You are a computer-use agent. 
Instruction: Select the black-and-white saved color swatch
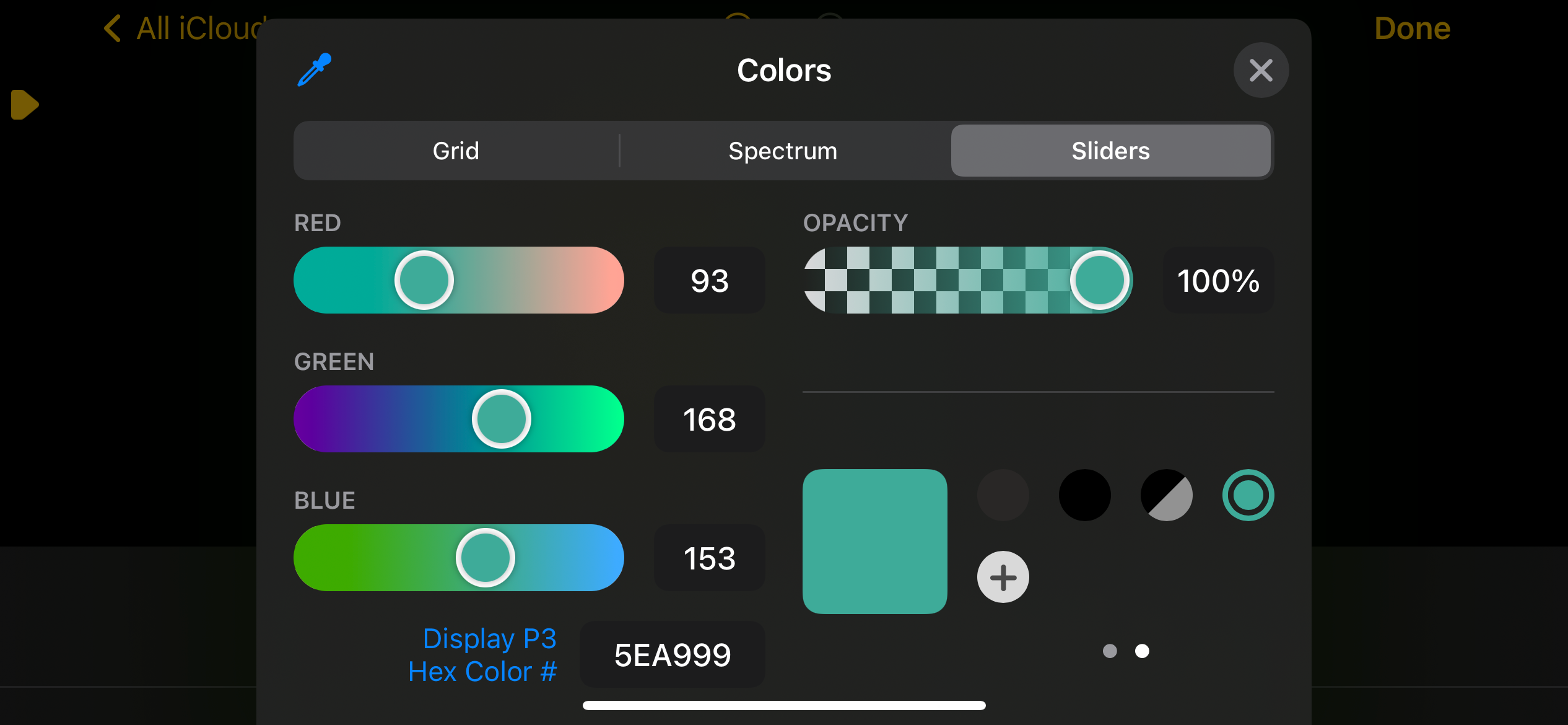(1166, 495)
